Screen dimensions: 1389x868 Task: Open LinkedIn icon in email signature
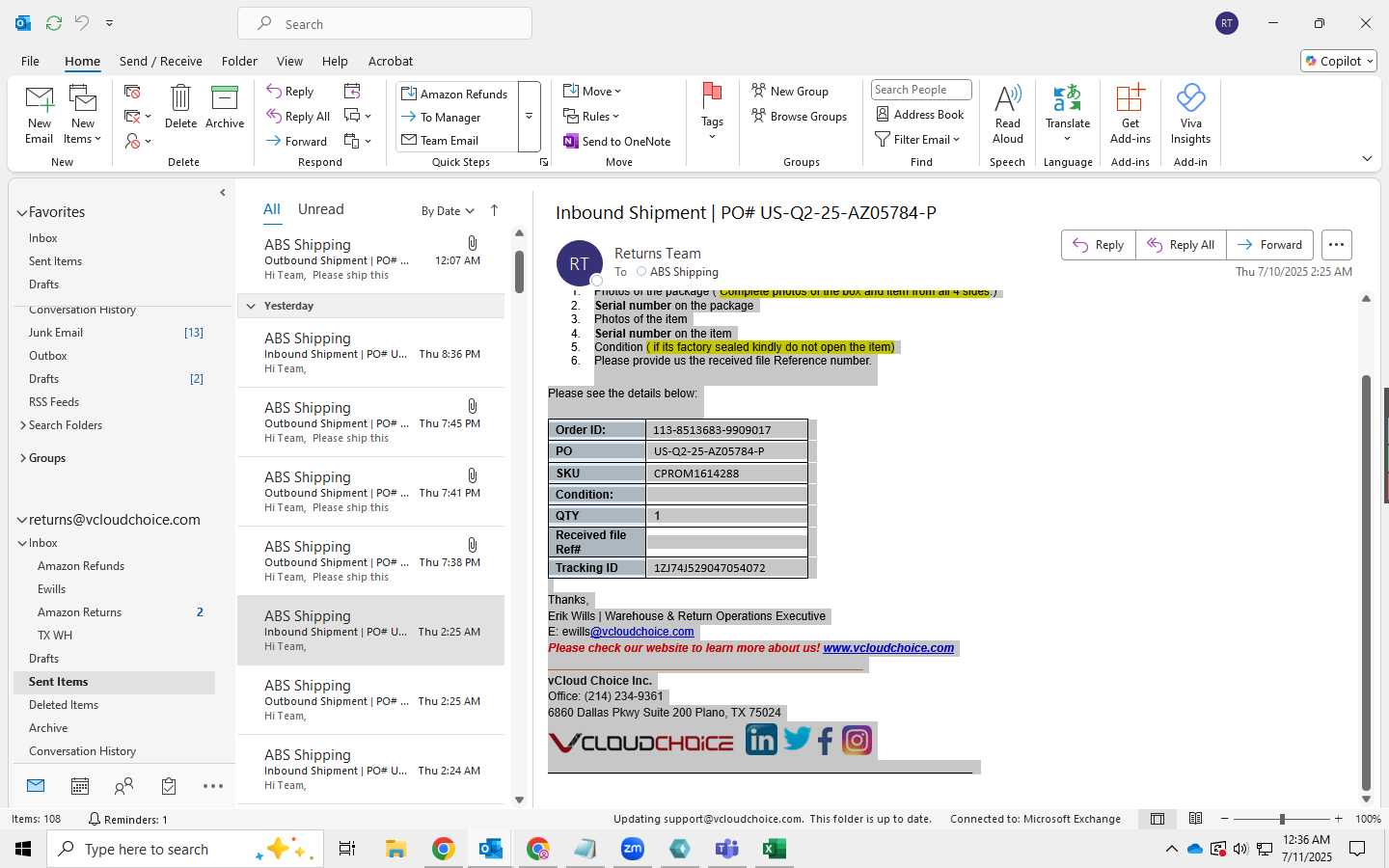pos(761,740)
